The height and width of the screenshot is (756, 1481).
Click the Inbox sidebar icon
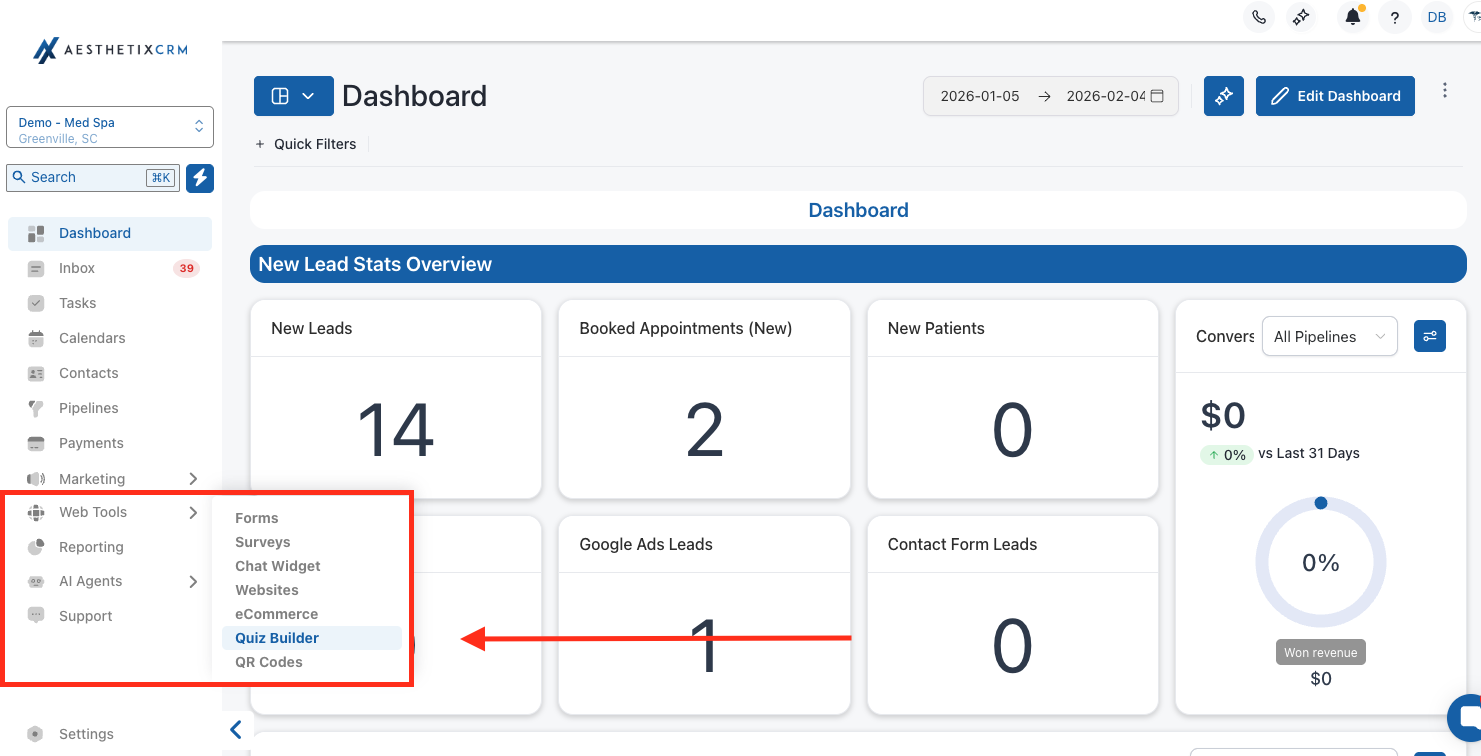click(36, 269)
